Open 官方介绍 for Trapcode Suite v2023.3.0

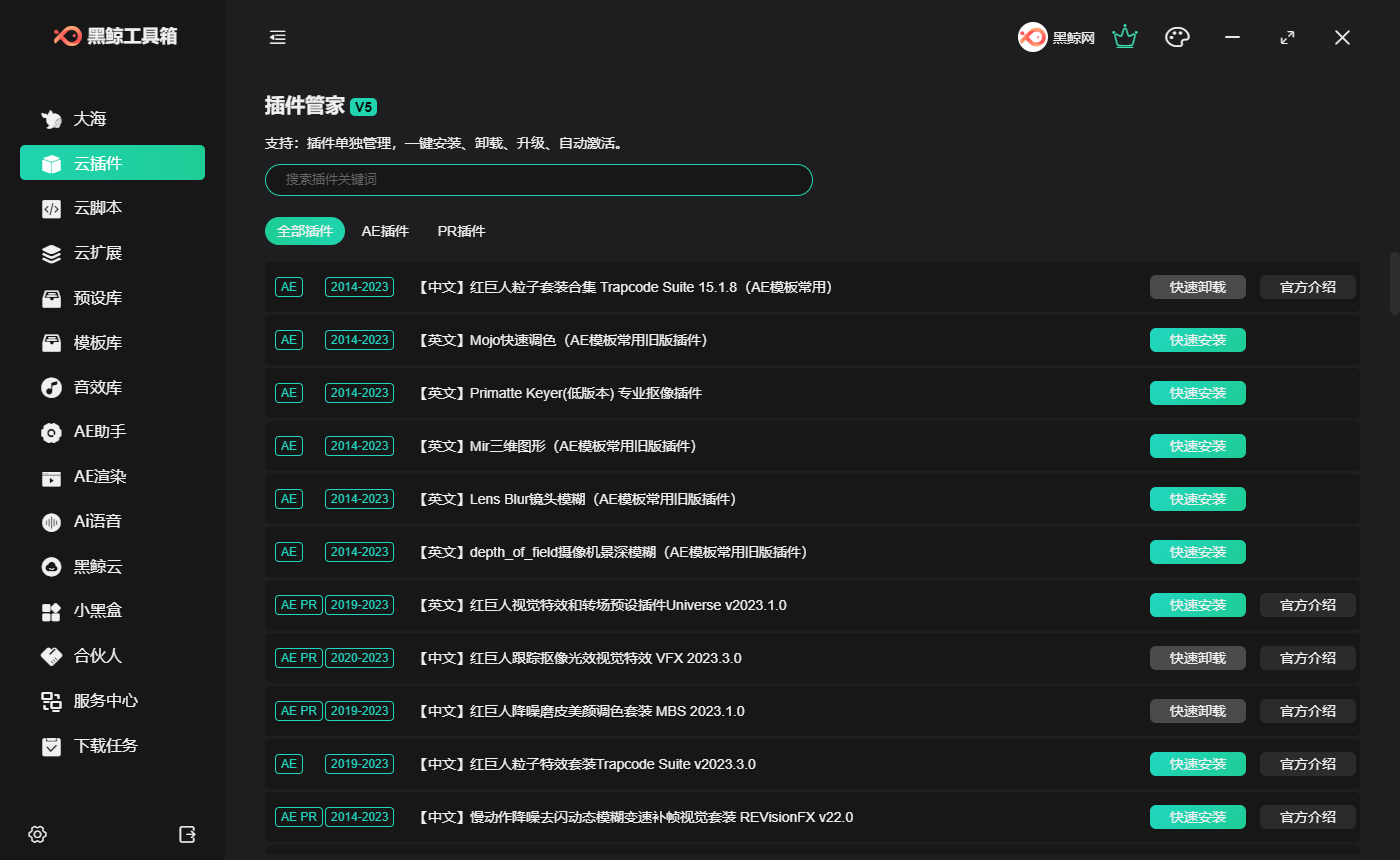1308,764
